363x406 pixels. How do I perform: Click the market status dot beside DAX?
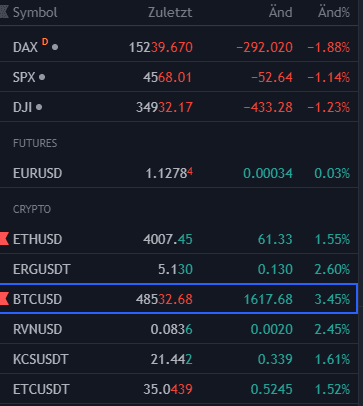click(x=55, y=47)
